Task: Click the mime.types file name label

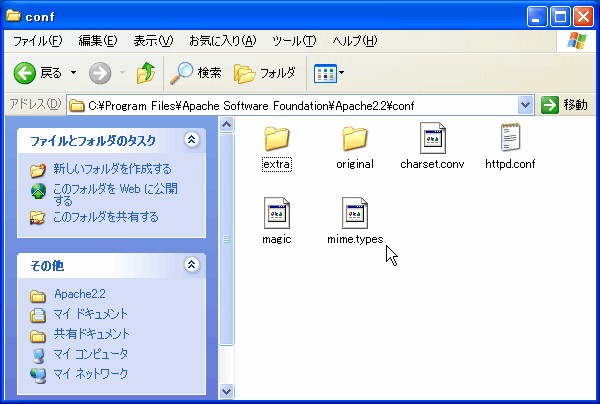Action: point(355,239)
